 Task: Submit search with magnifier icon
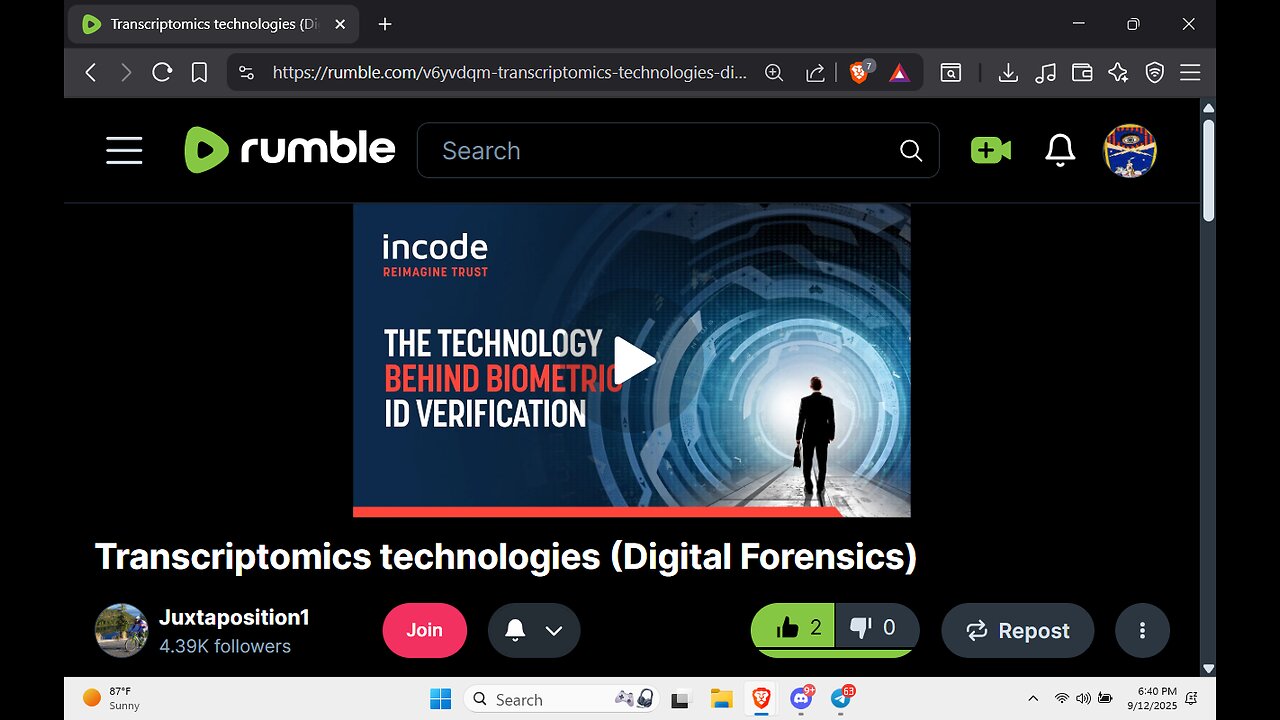pyautogui.click(x=911, y=150)
